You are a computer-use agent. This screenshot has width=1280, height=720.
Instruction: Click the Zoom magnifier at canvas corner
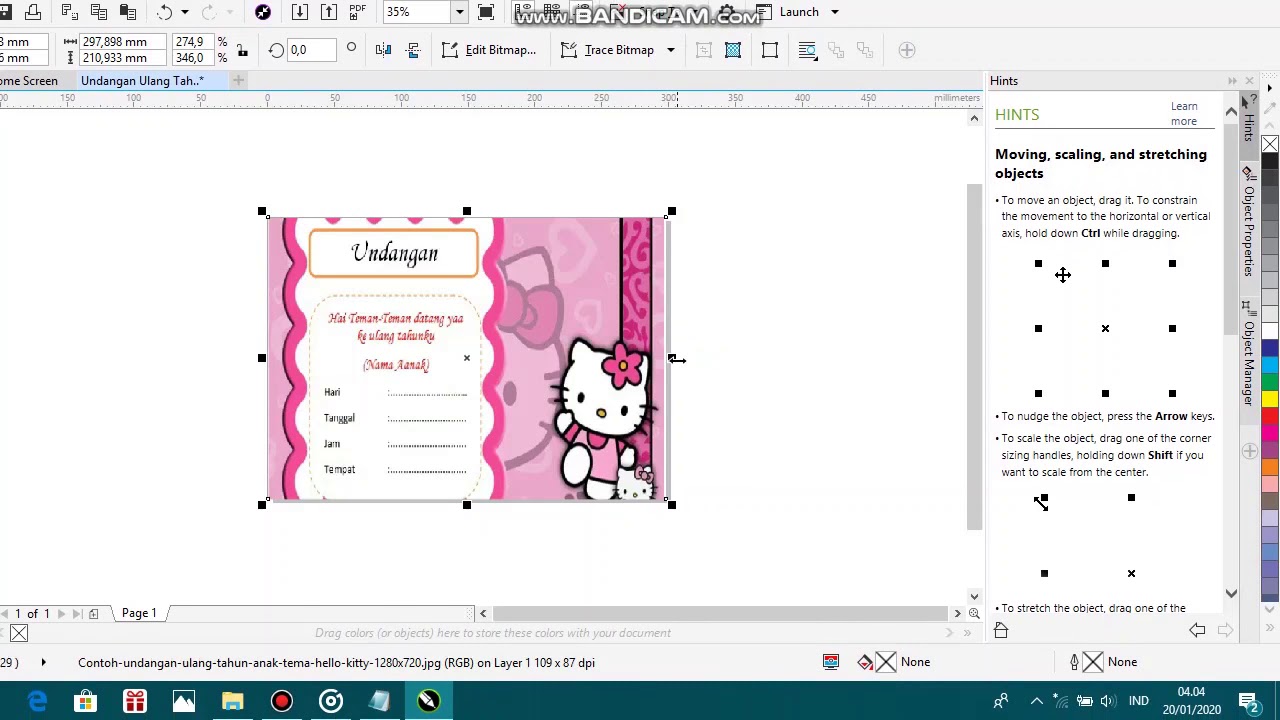[x=974, y=613]
